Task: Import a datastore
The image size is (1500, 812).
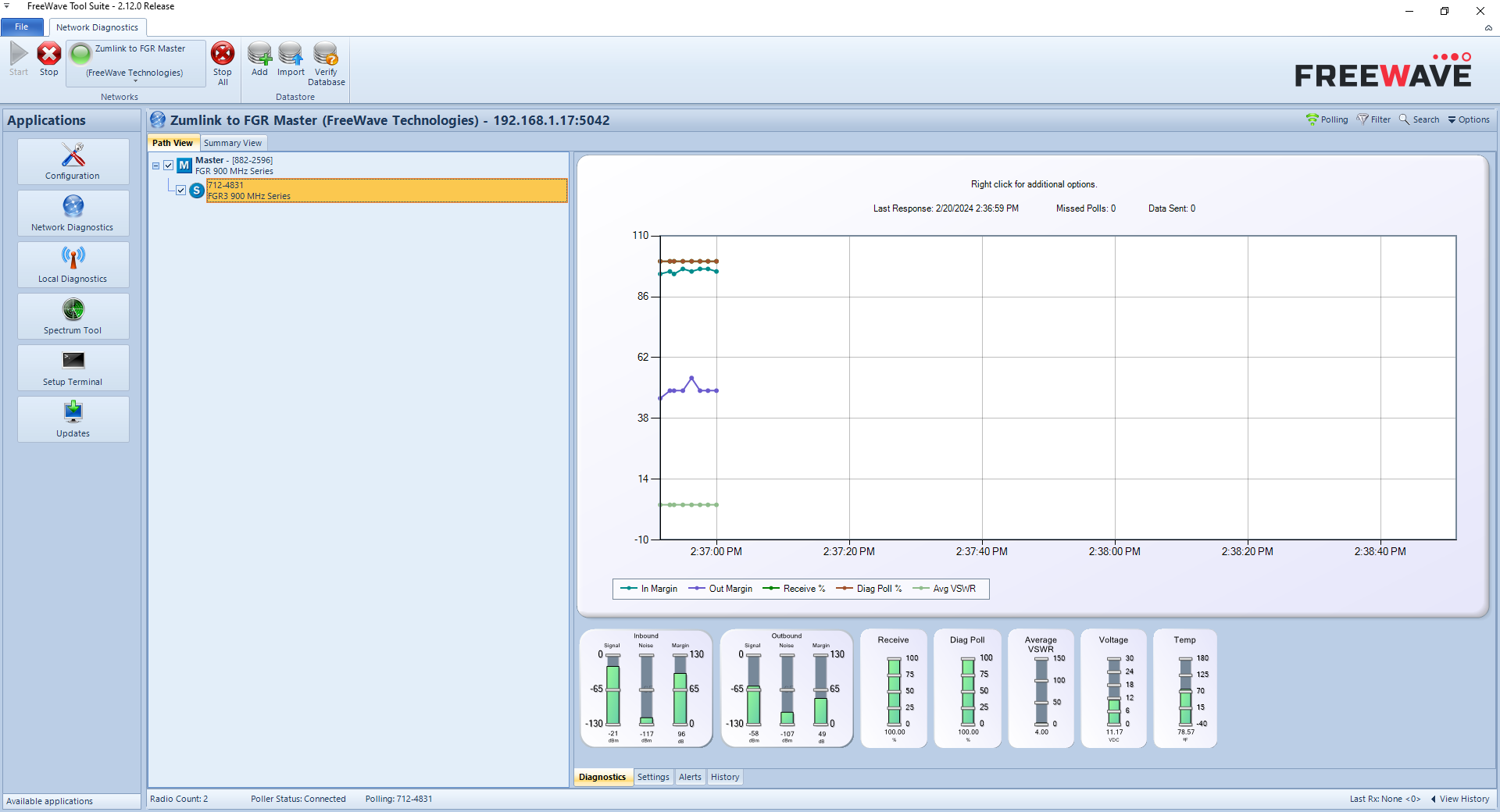Action: coord(291,59)
